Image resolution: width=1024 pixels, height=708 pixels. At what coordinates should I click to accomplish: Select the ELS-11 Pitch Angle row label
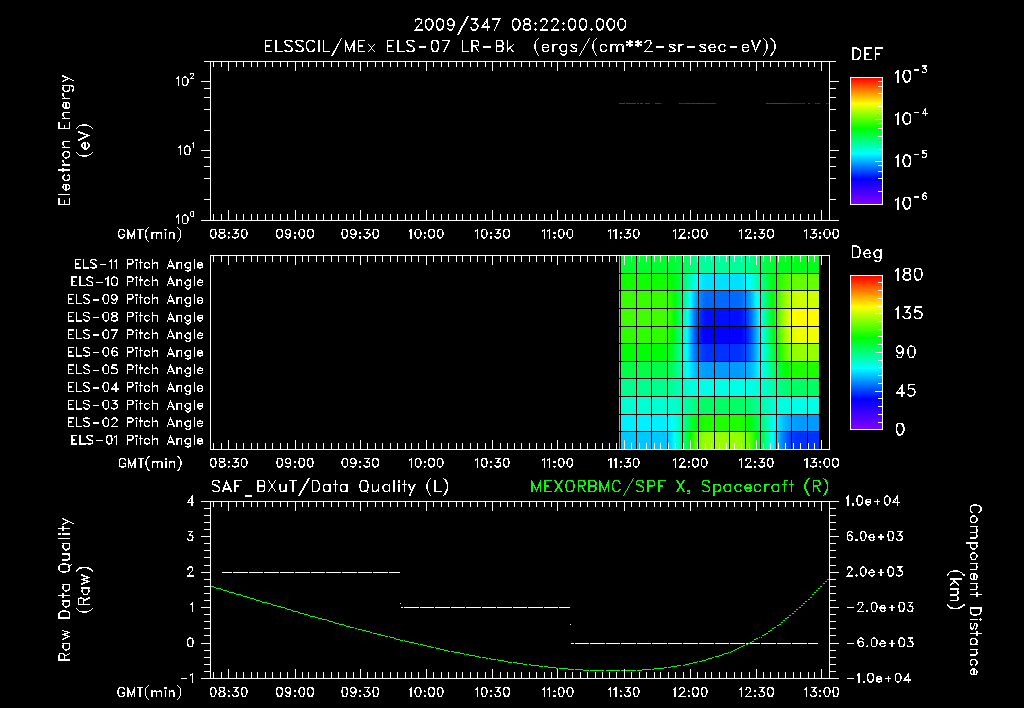click(x=138, y=265)
